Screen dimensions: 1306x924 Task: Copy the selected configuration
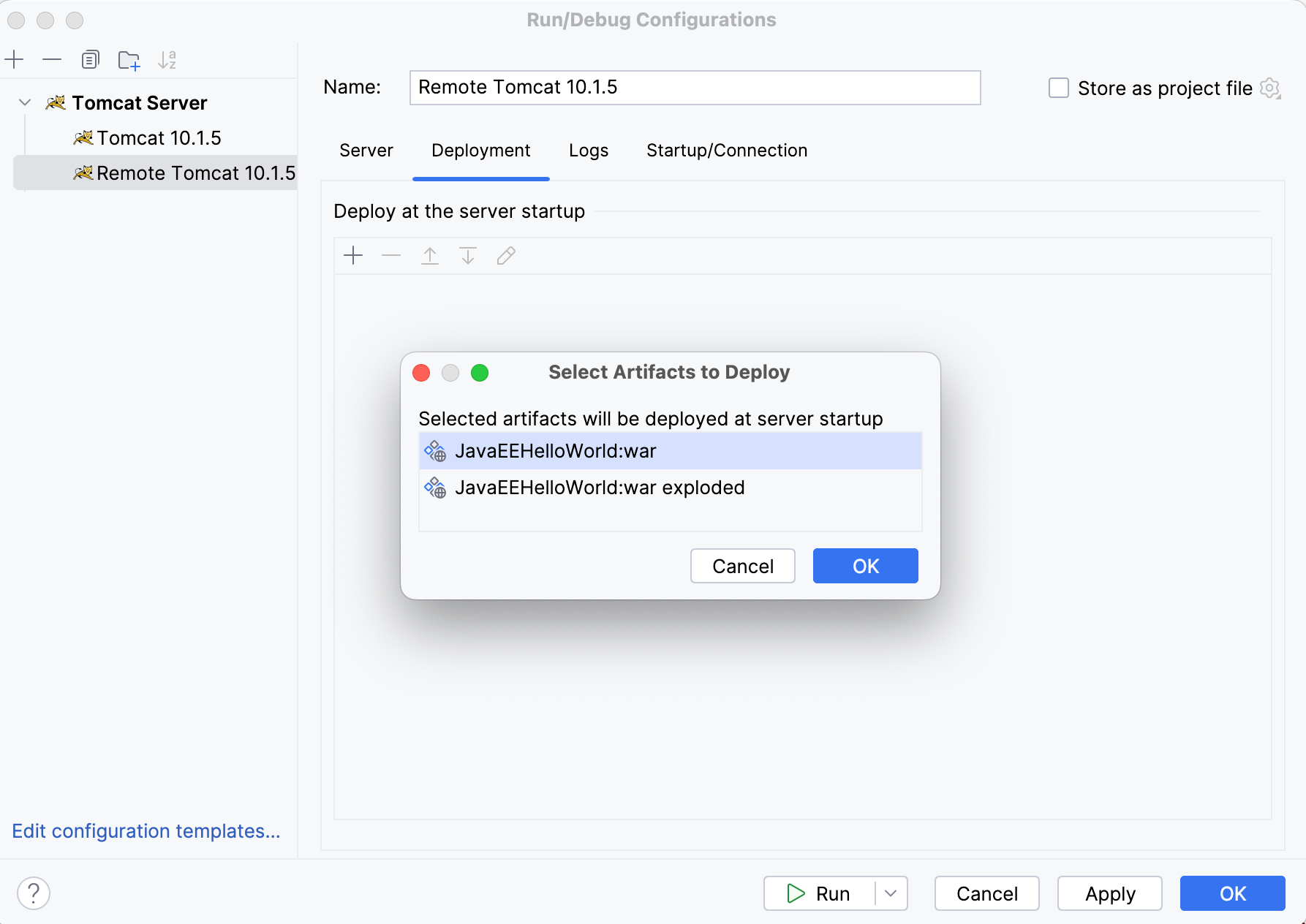click(x=90, y=59)
